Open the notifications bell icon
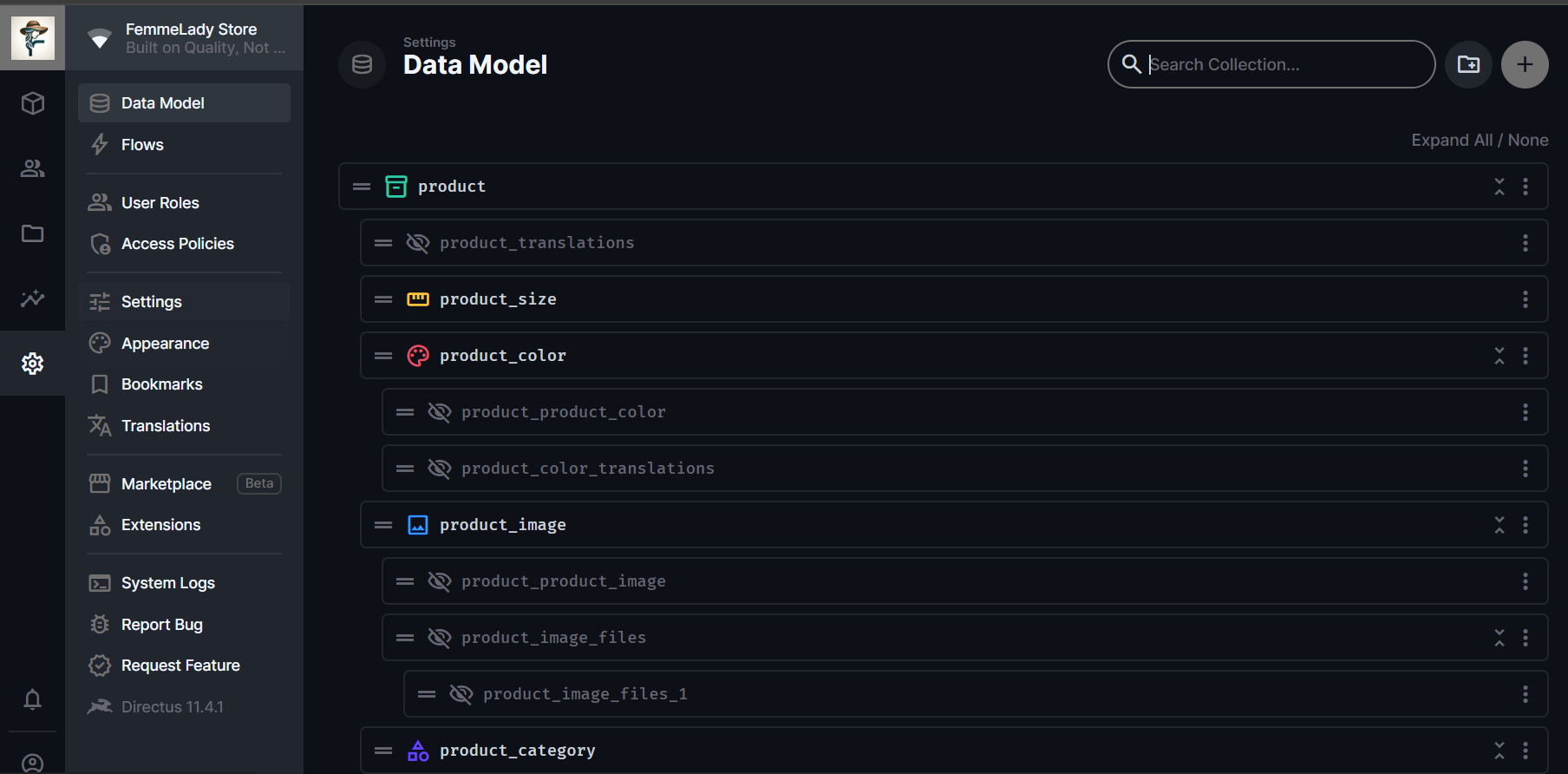 pyautogui.click(x=32, y=699)
